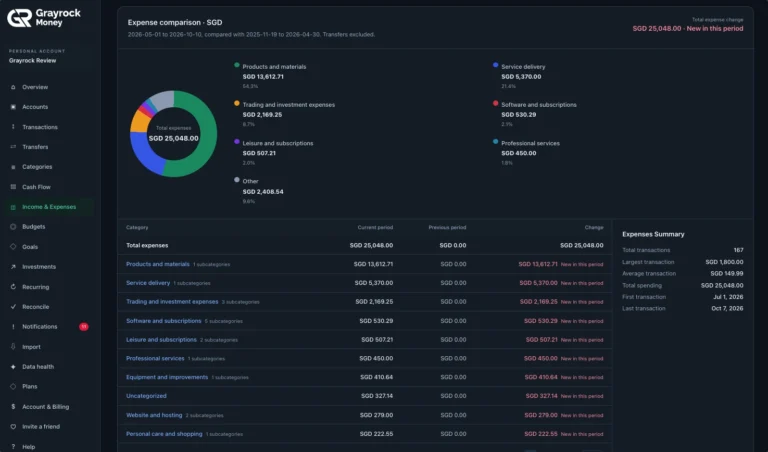
Task: Click the Grayrock Money logo
Action: [44, 18]
